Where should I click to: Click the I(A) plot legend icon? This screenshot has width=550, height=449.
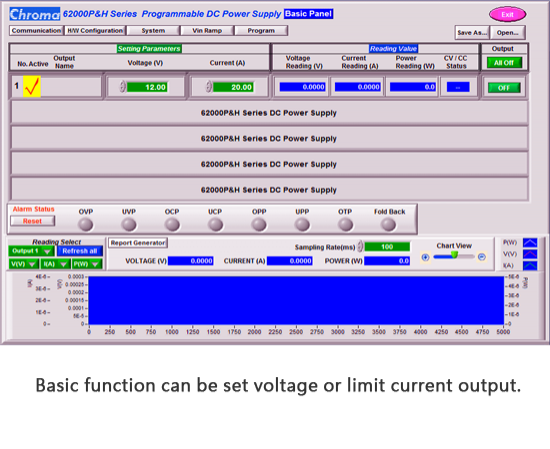click(x=530, y=265)
